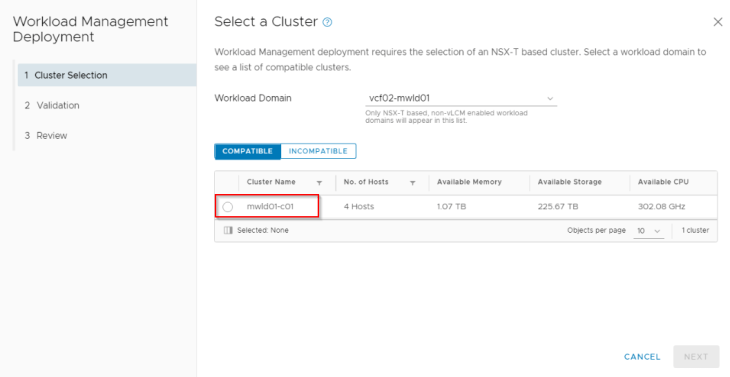Image resolution: width=730 pixels, height=377 pixels.
Task: Open the Objects per page dropdown
Action: pos(649,231)
